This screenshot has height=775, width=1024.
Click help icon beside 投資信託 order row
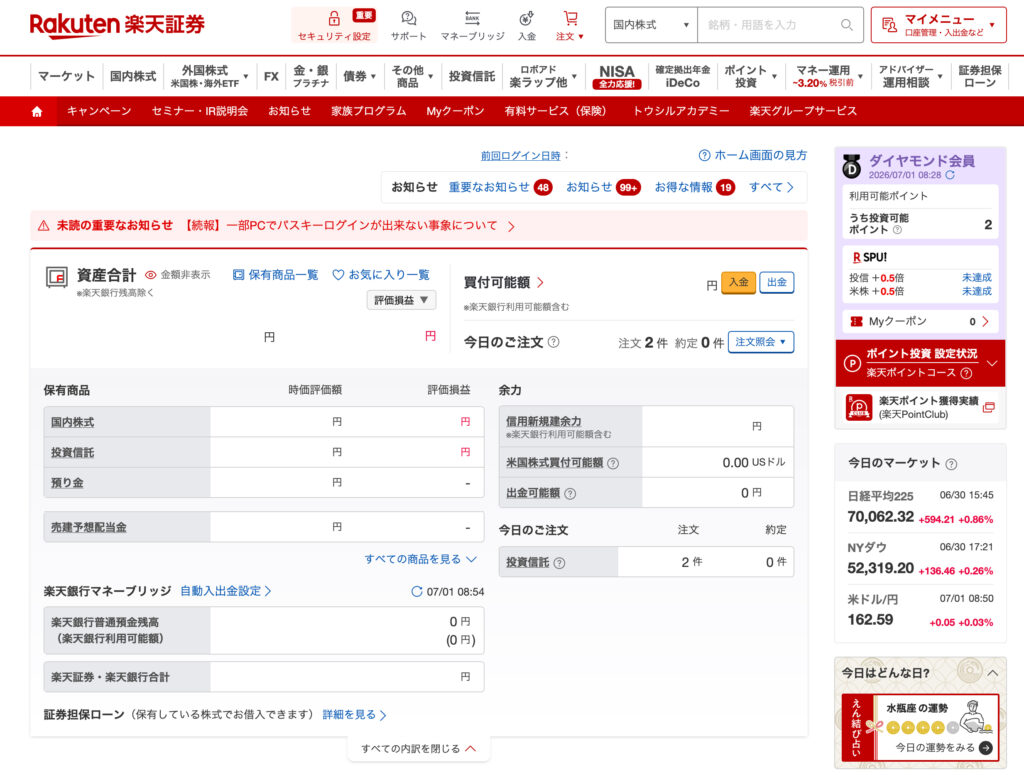tap(559, 563)
